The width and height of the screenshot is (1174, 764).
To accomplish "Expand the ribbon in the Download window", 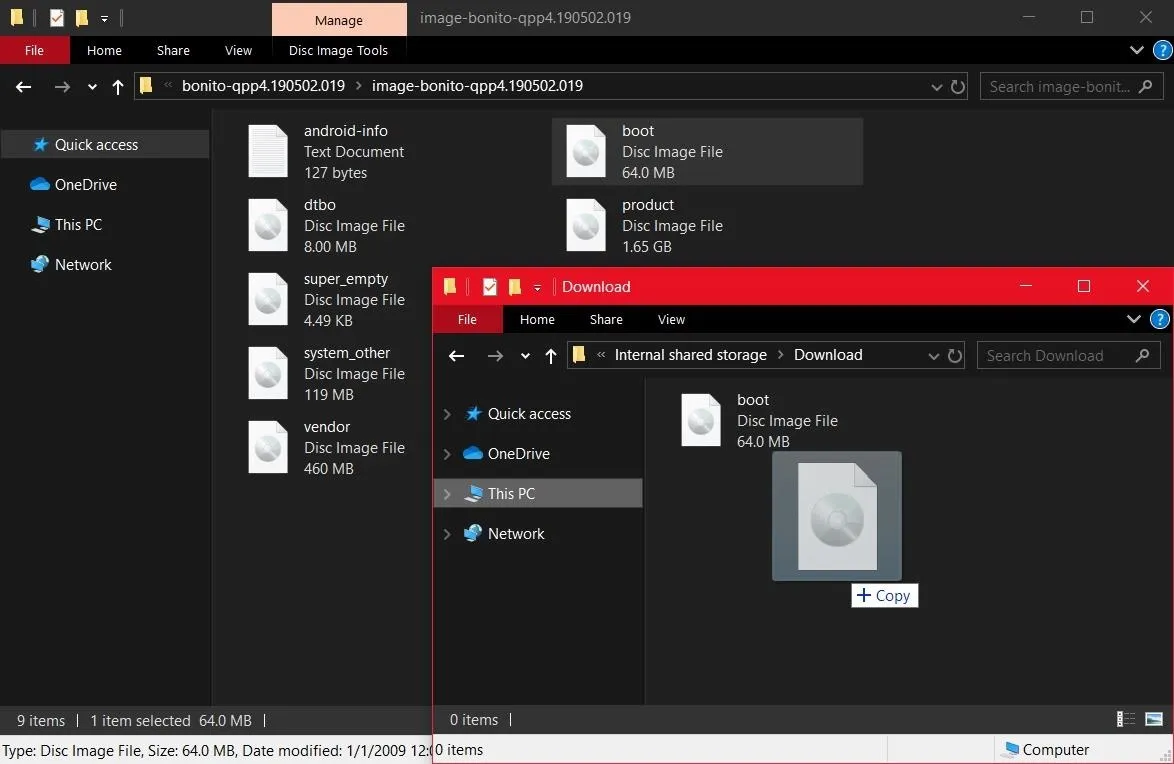I will (x=1134, y=319).
